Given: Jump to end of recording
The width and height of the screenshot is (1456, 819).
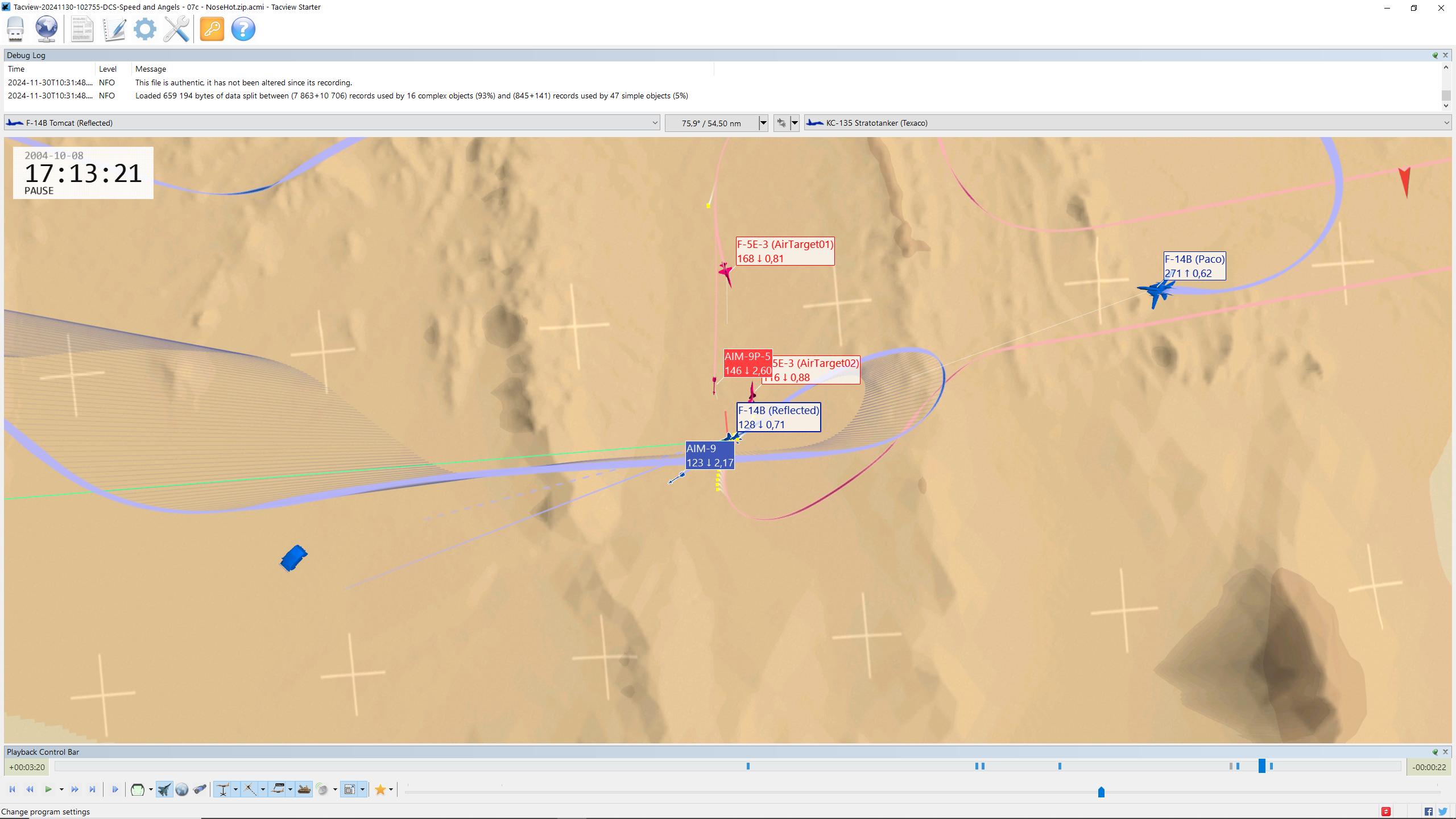Looking at the screenshot, I should point(92,789).
